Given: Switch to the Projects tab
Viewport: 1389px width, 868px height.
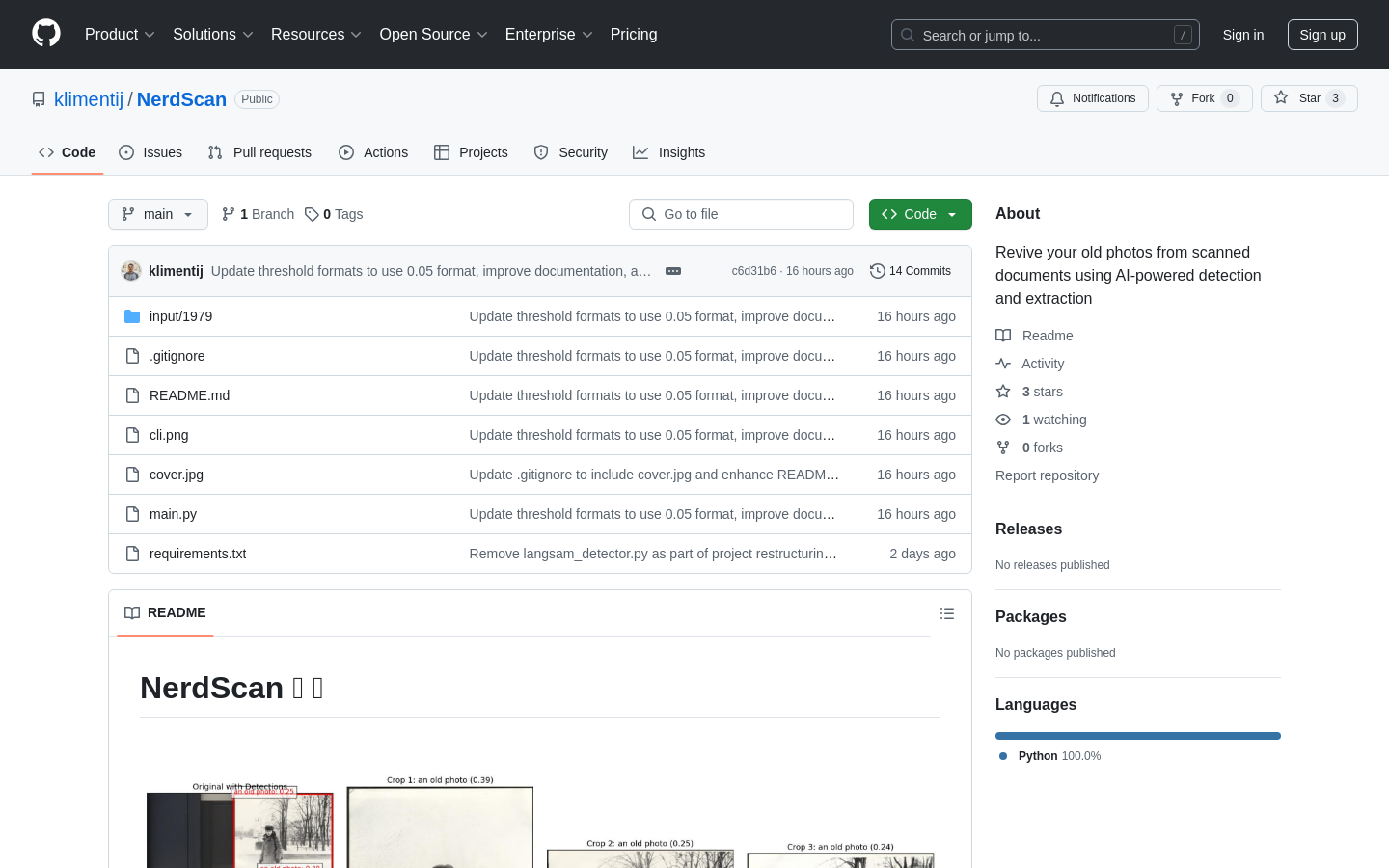Looking at the screenshot, I should point(471,152).
